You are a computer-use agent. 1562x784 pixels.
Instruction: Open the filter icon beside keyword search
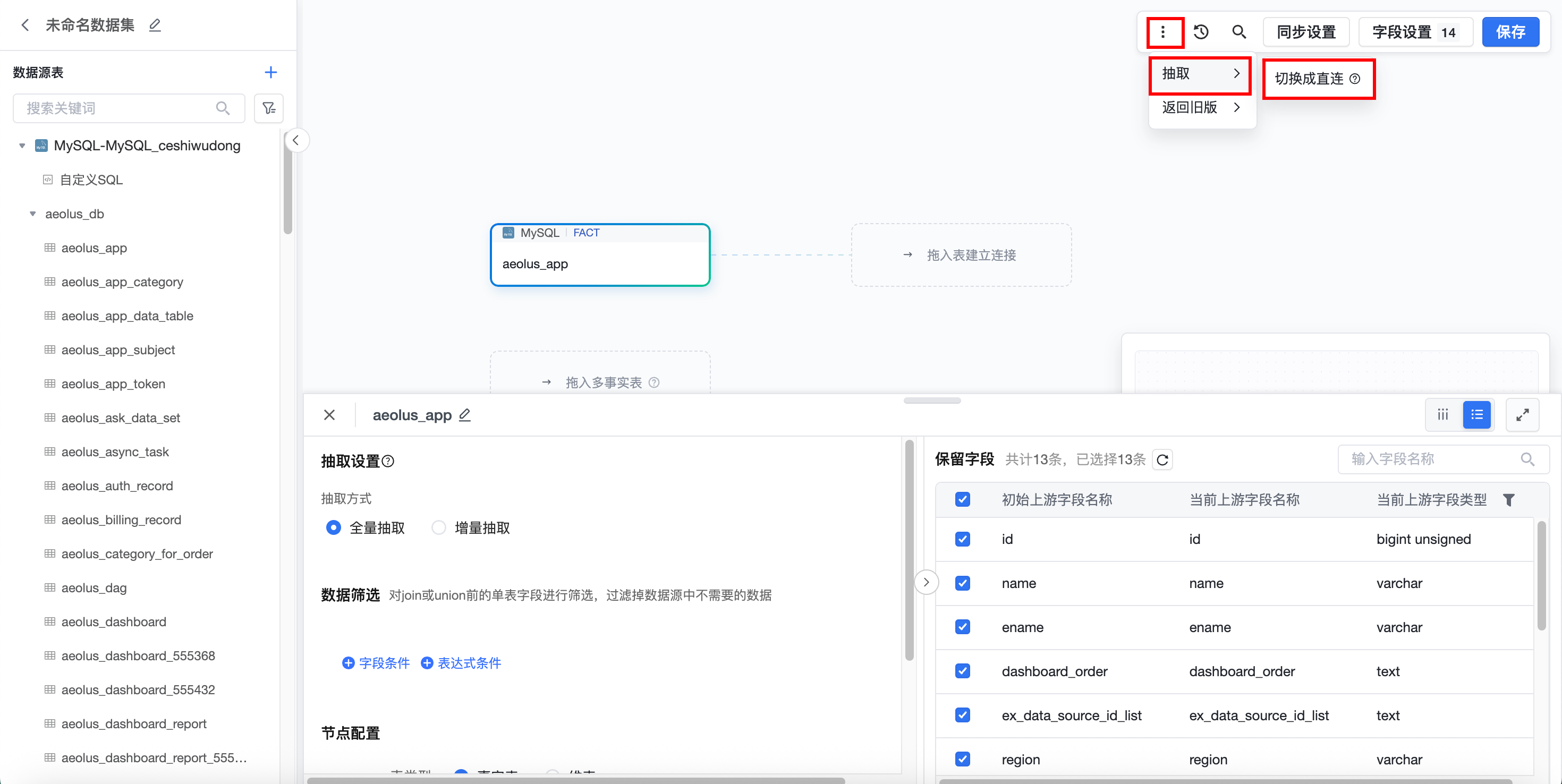pyautogui.click(x=269, y=108)
